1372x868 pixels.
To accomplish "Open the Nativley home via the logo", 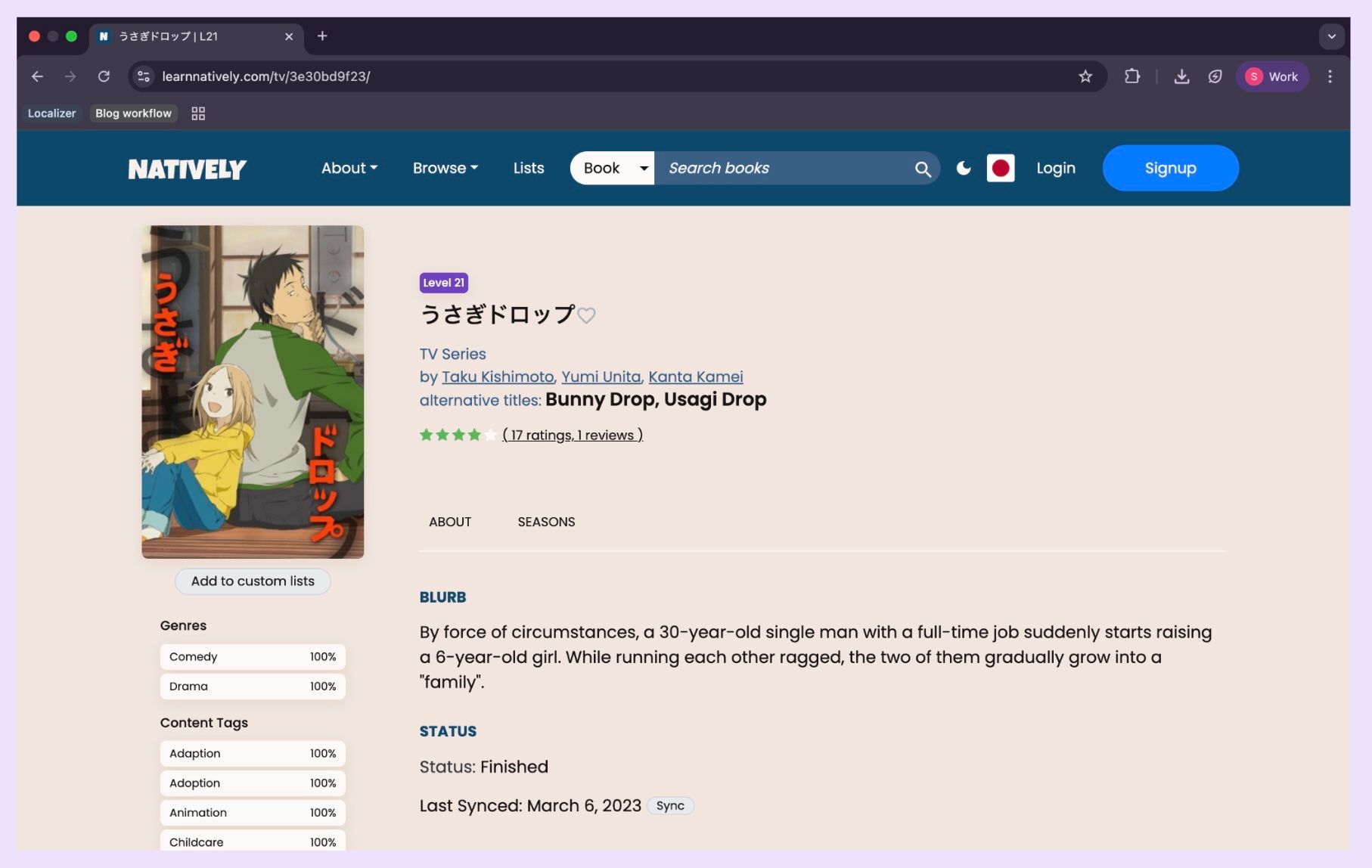I will [188, 168].
